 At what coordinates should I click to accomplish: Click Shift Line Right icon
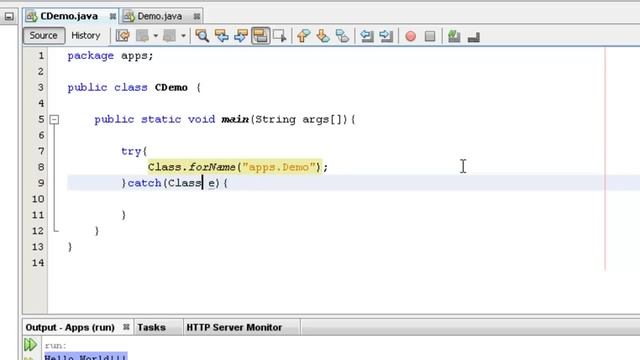[386, 36]
